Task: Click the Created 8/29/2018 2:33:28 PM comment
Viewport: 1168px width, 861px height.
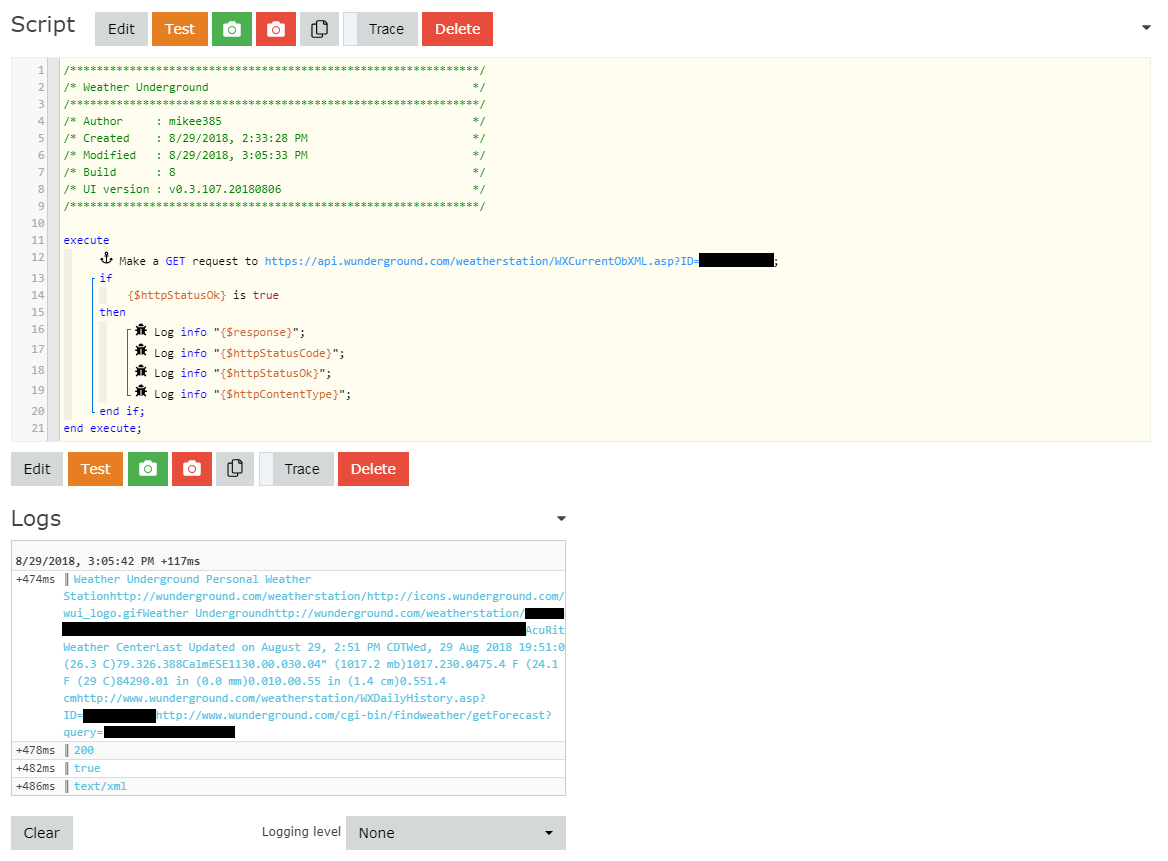Action: click(274, 139)
